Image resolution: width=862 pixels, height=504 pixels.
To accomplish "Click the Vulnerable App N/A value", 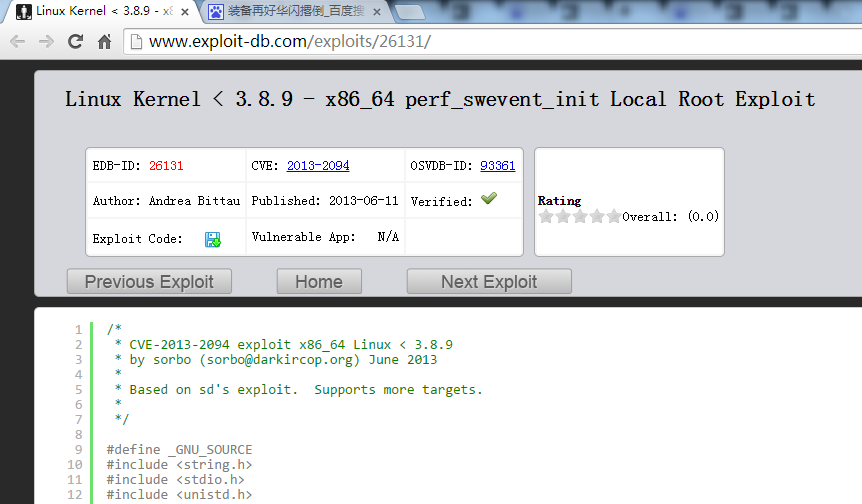I will (x=388, y=237).
